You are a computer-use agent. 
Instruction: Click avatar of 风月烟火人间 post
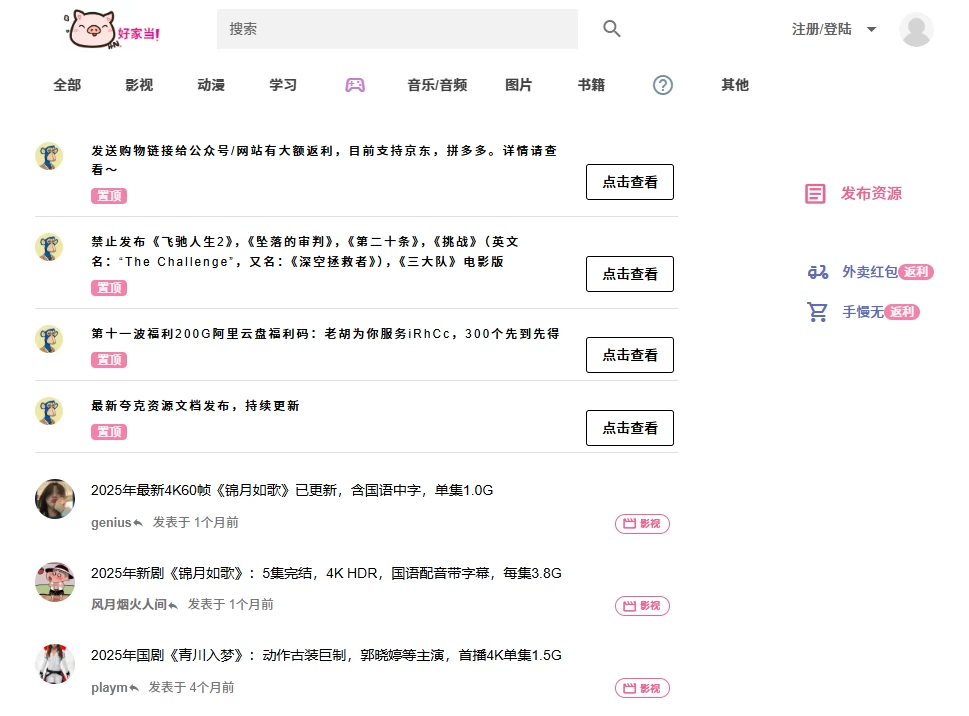coord(55,582)
